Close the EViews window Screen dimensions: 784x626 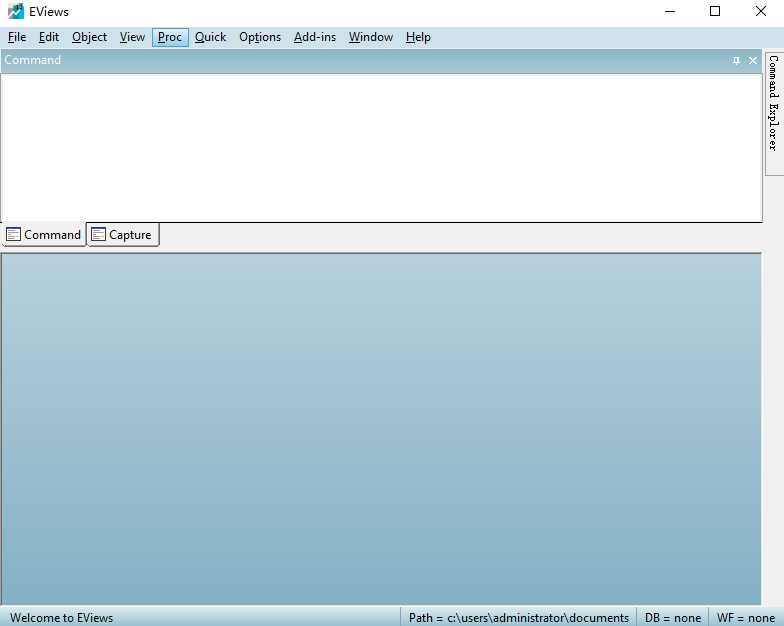760,11
